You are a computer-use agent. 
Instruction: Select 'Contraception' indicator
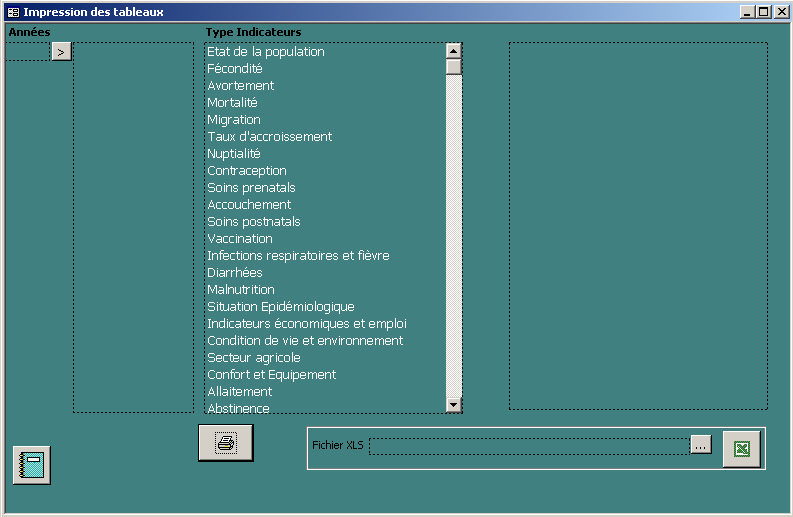click(x=247, y=171)
